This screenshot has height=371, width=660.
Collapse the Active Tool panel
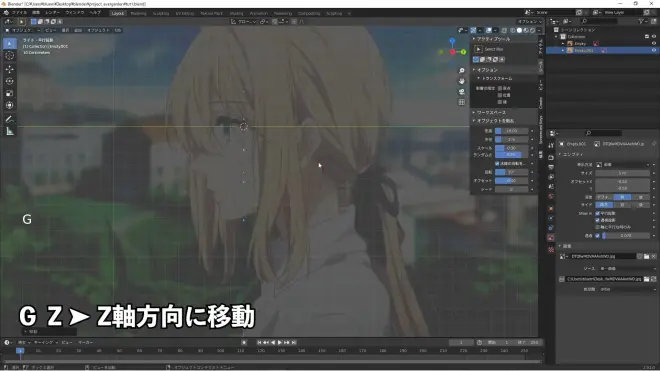(474, 39)
